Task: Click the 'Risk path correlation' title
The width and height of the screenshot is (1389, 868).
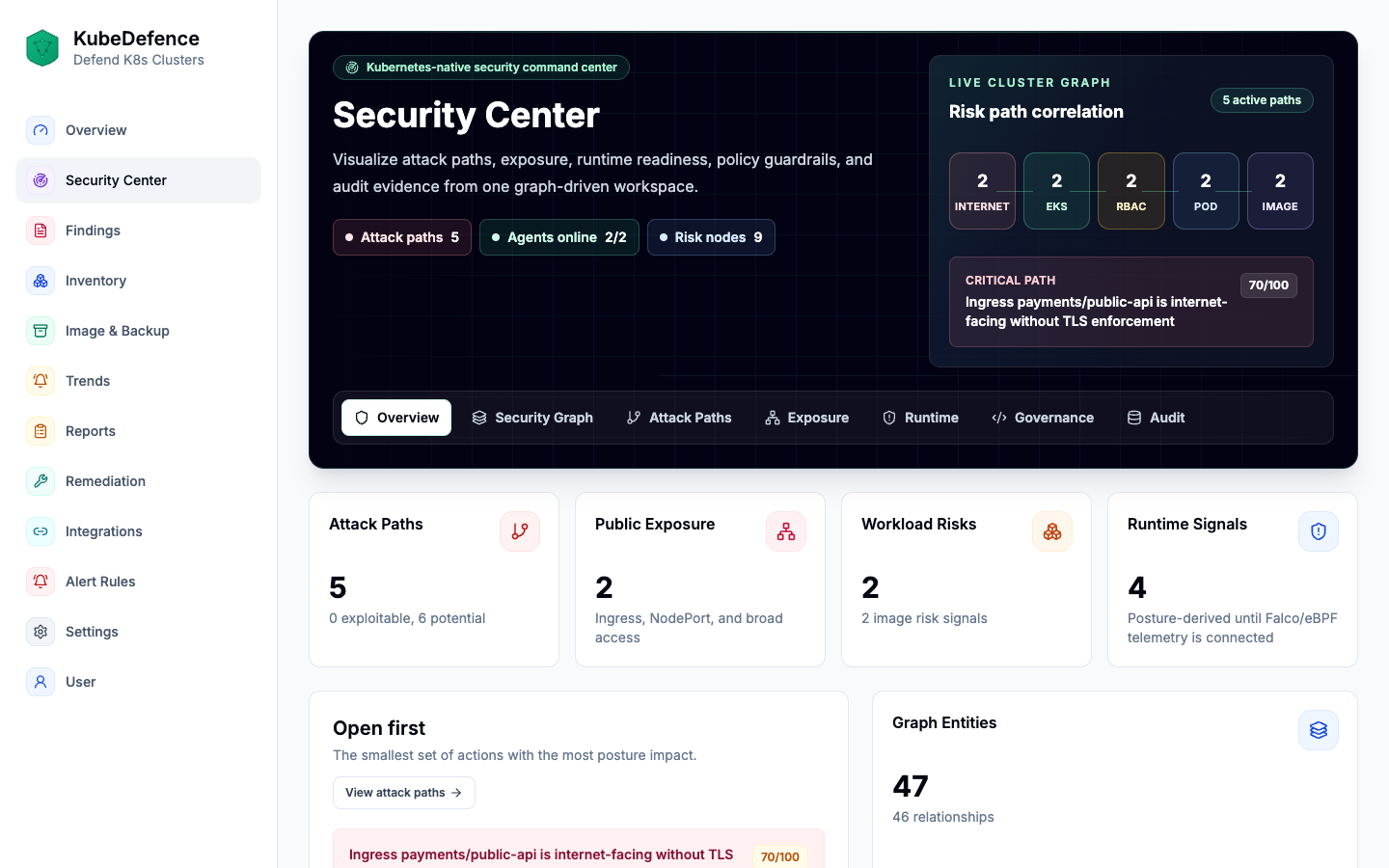Action: coord(1036,112)
